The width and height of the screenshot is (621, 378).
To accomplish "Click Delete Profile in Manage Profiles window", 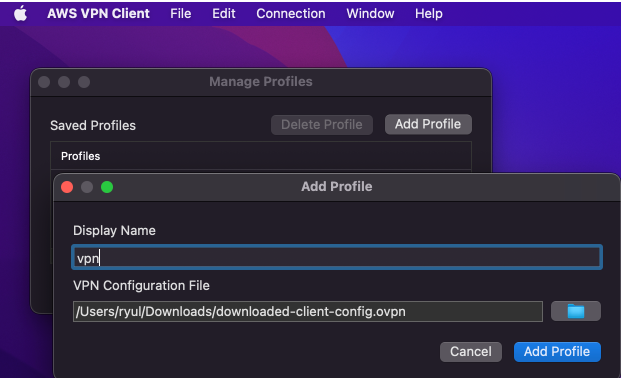I will click(x=322, y=125).
